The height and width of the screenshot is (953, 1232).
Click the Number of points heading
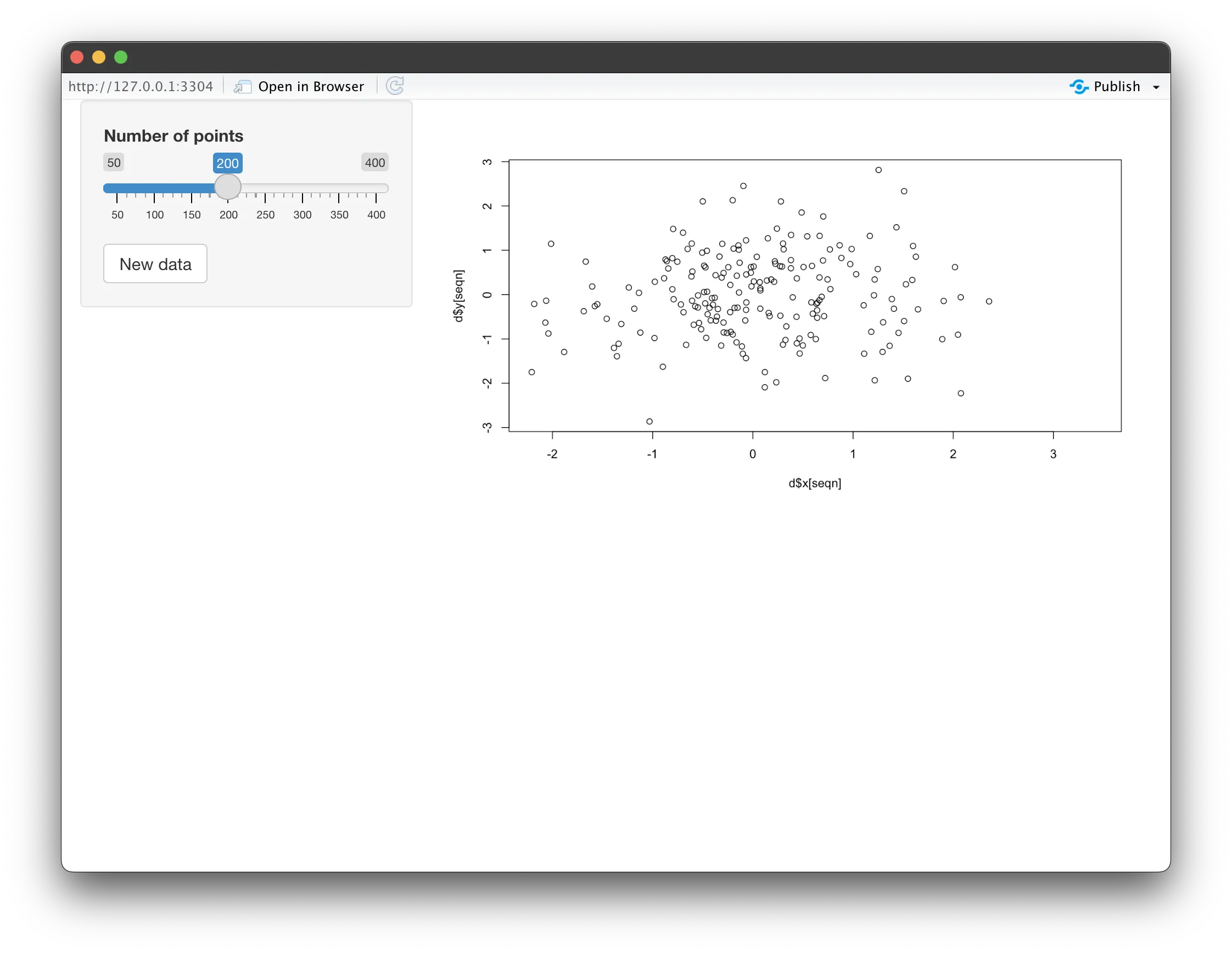coord(173,136)
